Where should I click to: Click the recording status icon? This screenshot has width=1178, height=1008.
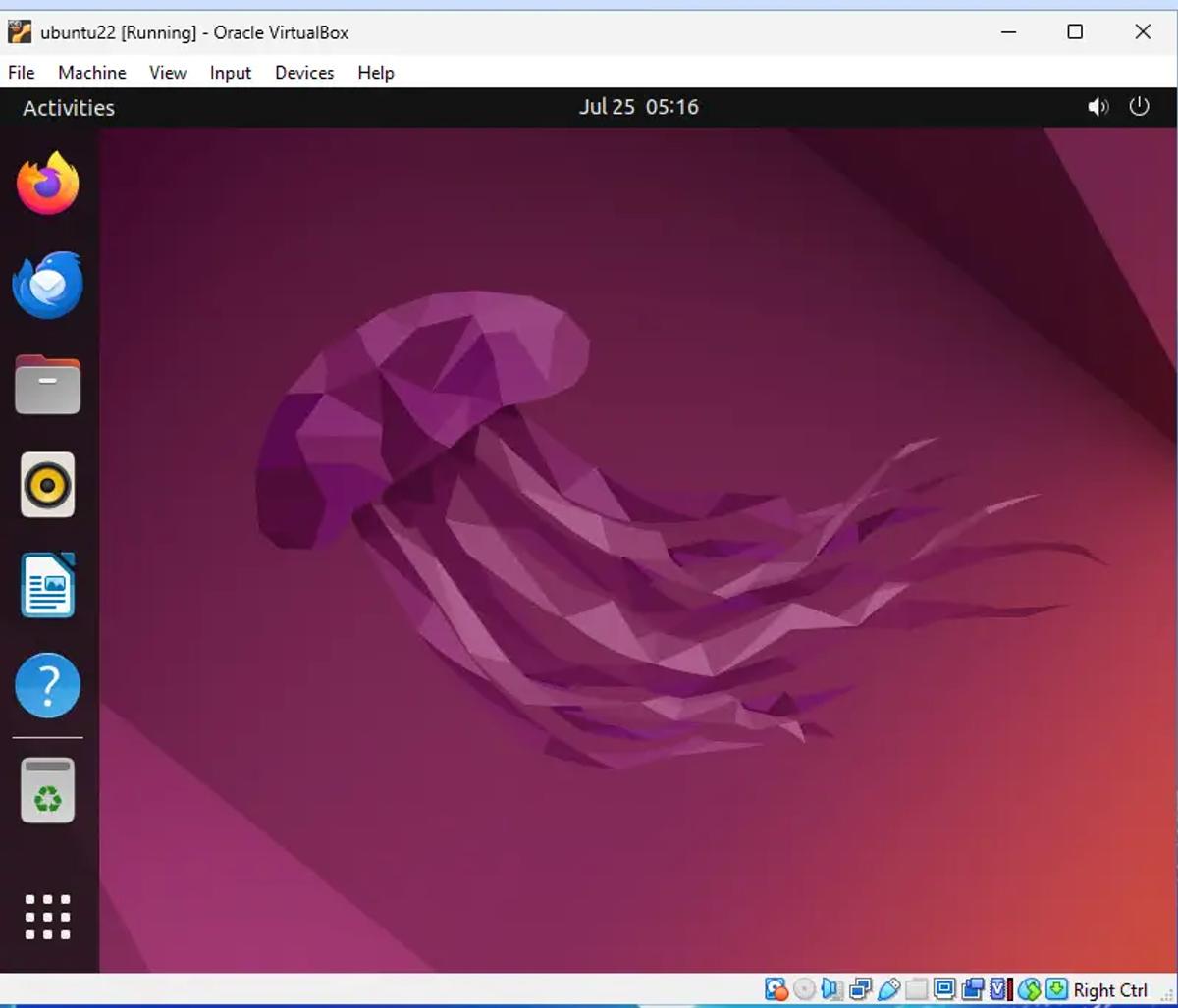(972, 989)
